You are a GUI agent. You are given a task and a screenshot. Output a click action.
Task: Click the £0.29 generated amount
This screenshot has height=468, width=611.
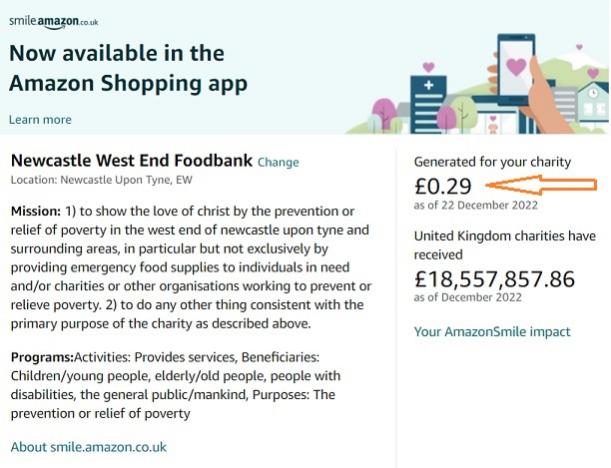(x=443, y=184)
